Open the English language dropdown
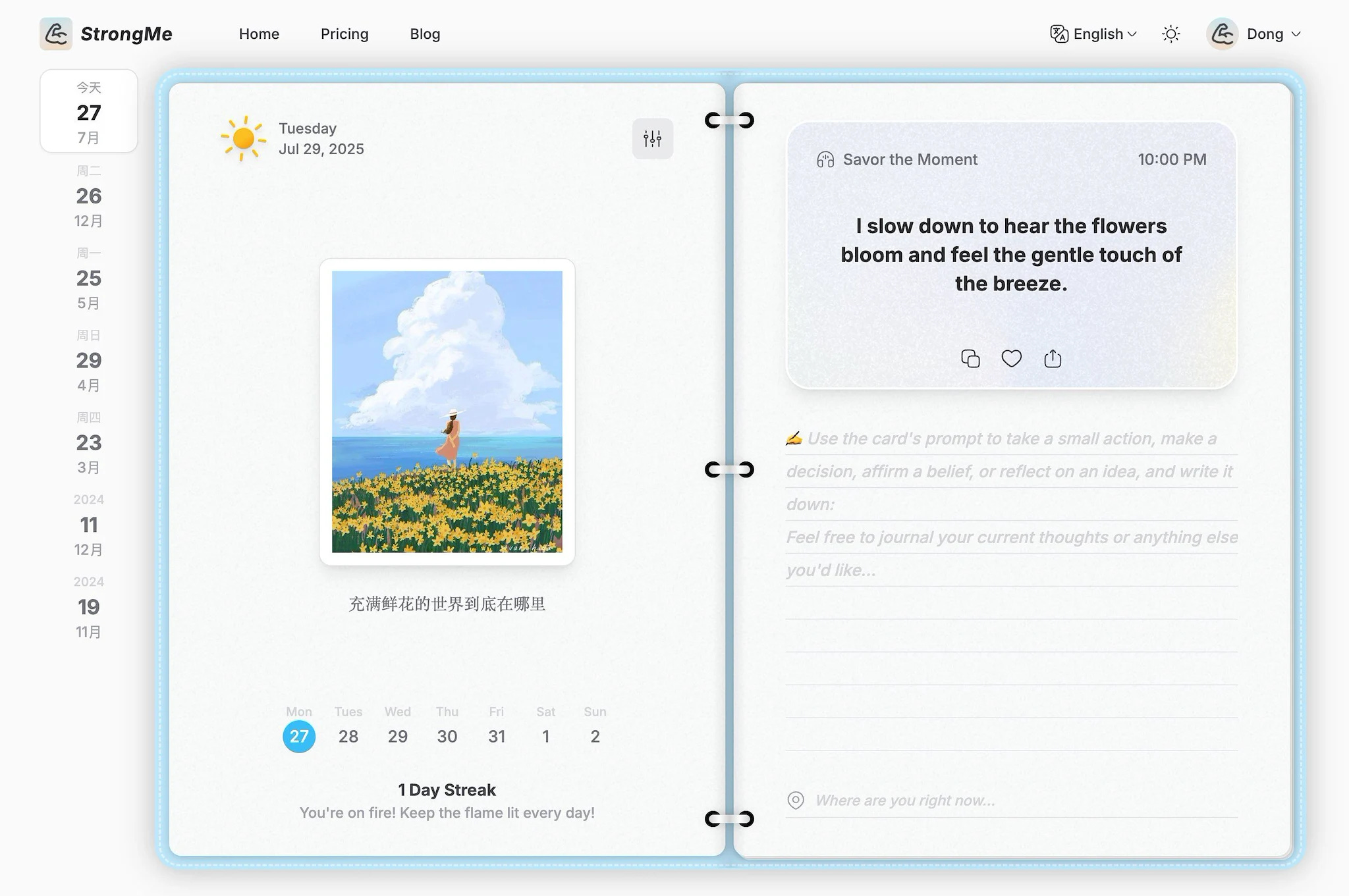Screen dimensions: 1349x896 tap(1093, 34)
